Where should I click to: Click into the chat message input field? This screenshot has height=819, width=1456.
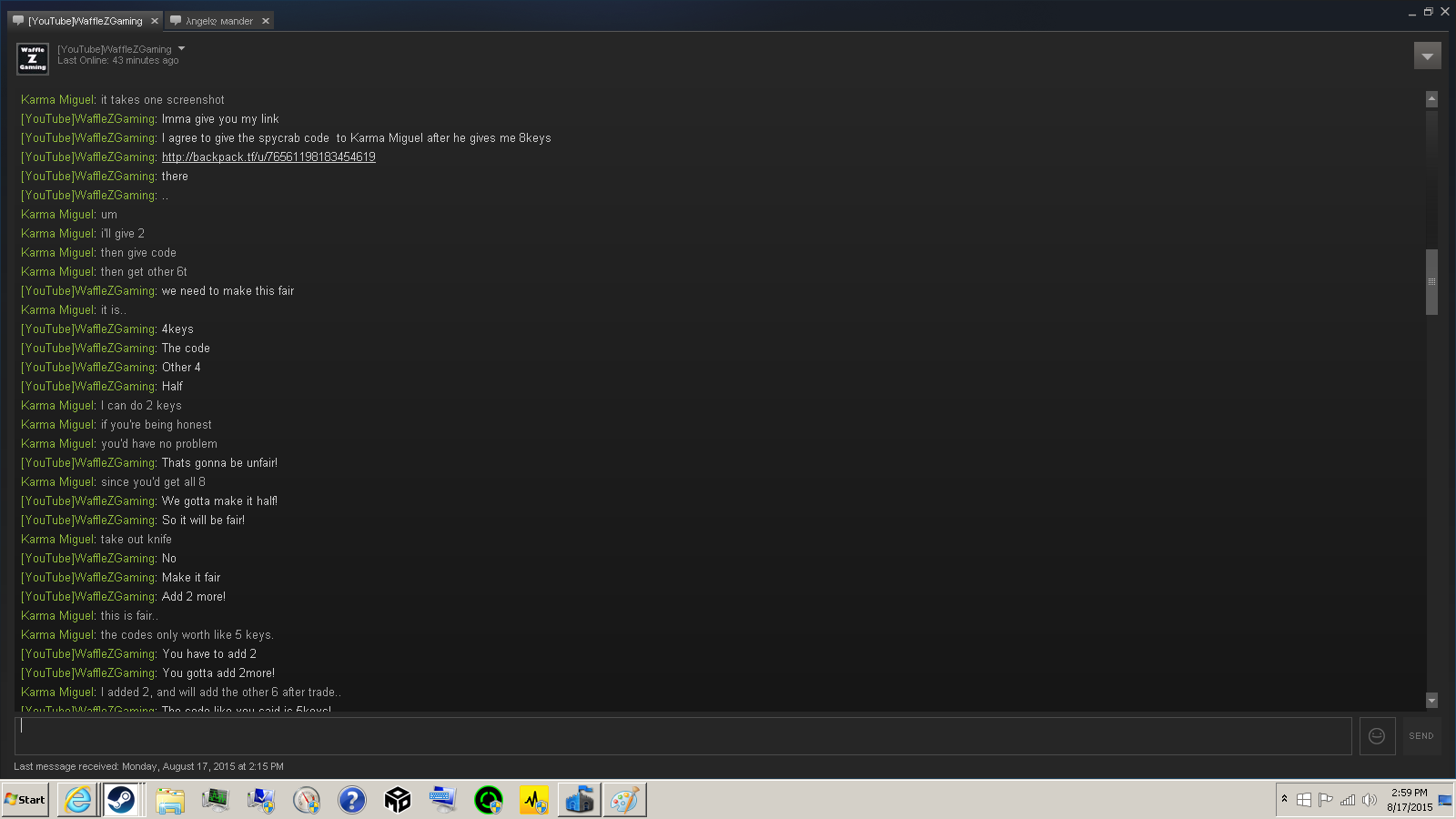coord(682,736)
